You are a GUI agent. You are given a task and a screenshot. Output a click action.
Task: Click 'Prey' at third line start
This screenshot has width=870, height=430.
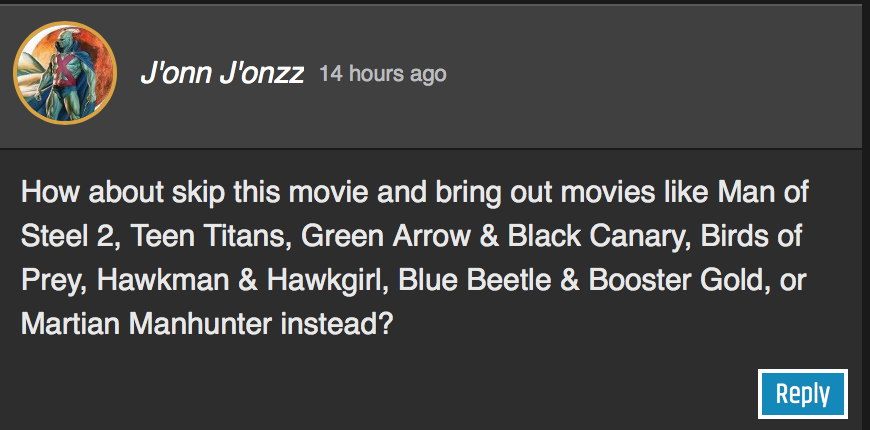click(x=52, y=282)
